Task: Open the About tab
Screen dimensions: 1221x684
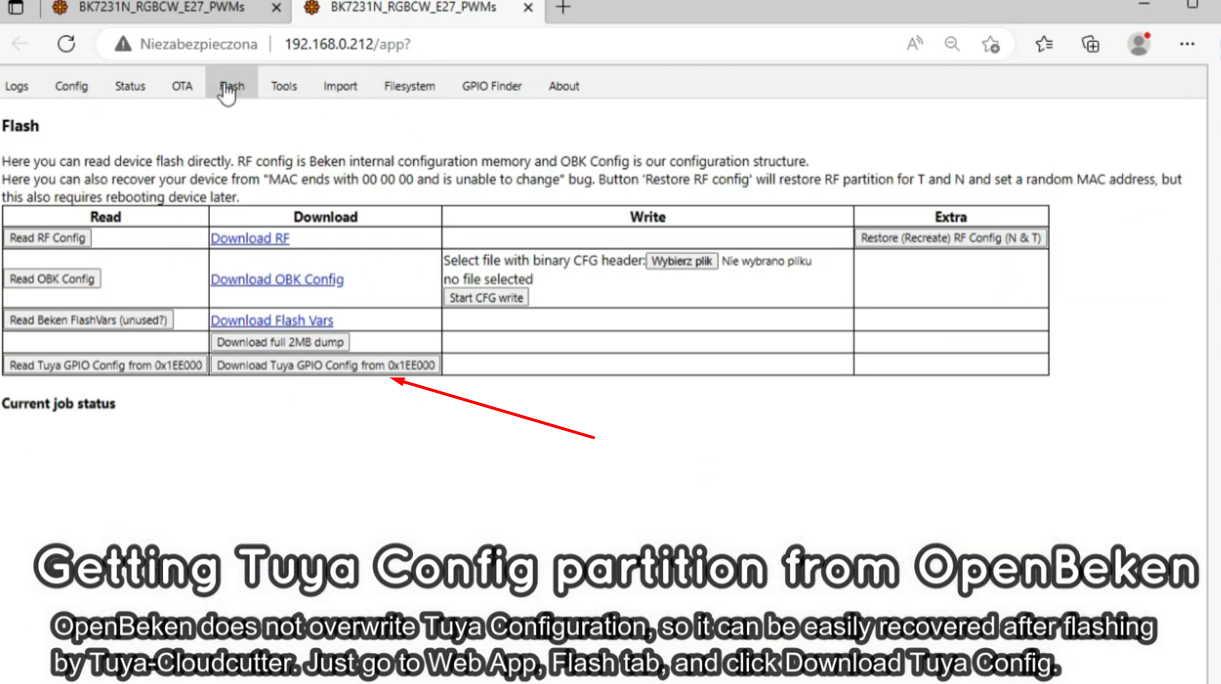Action: pyautogui.click(x=564, y=86)
